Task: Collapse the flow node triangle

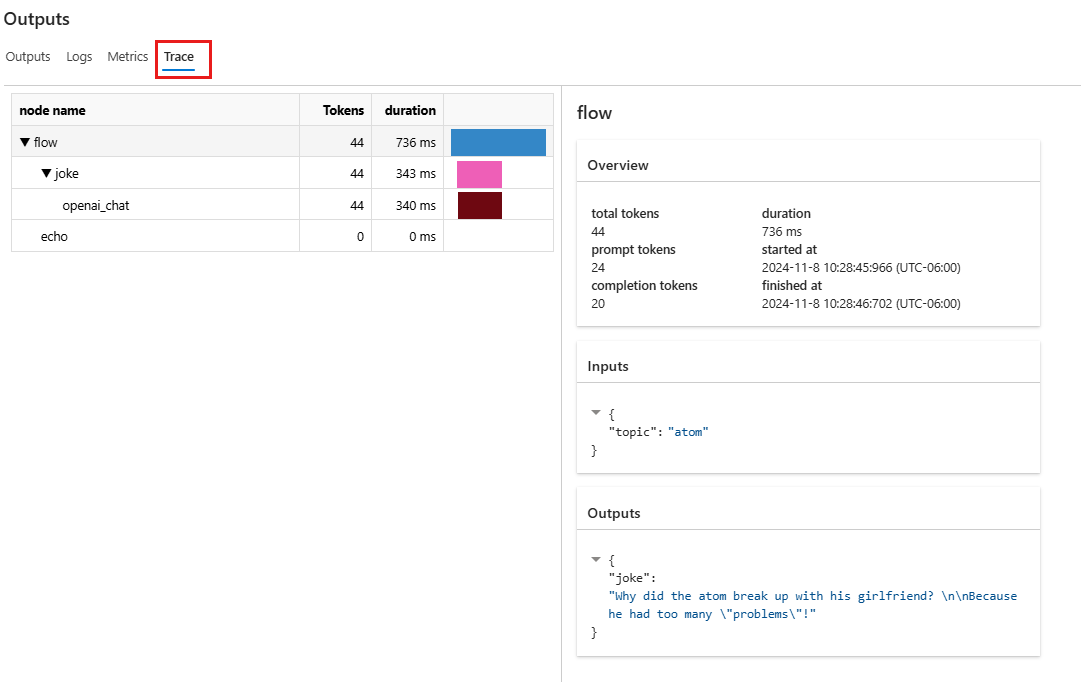Action: click(25, 143)
